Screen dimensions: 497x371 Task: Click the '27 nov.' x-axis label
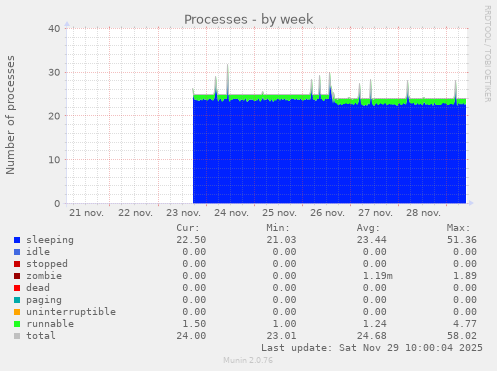[x=375, y=213]
